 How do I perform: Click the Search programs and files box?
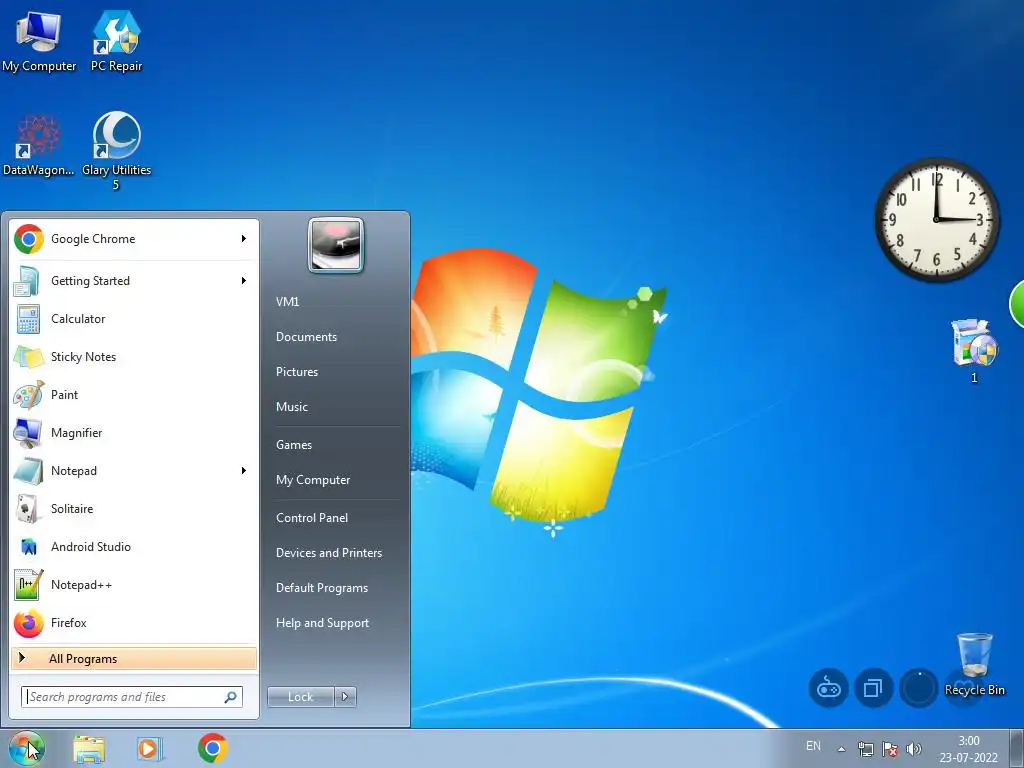(x=132, y=697)
